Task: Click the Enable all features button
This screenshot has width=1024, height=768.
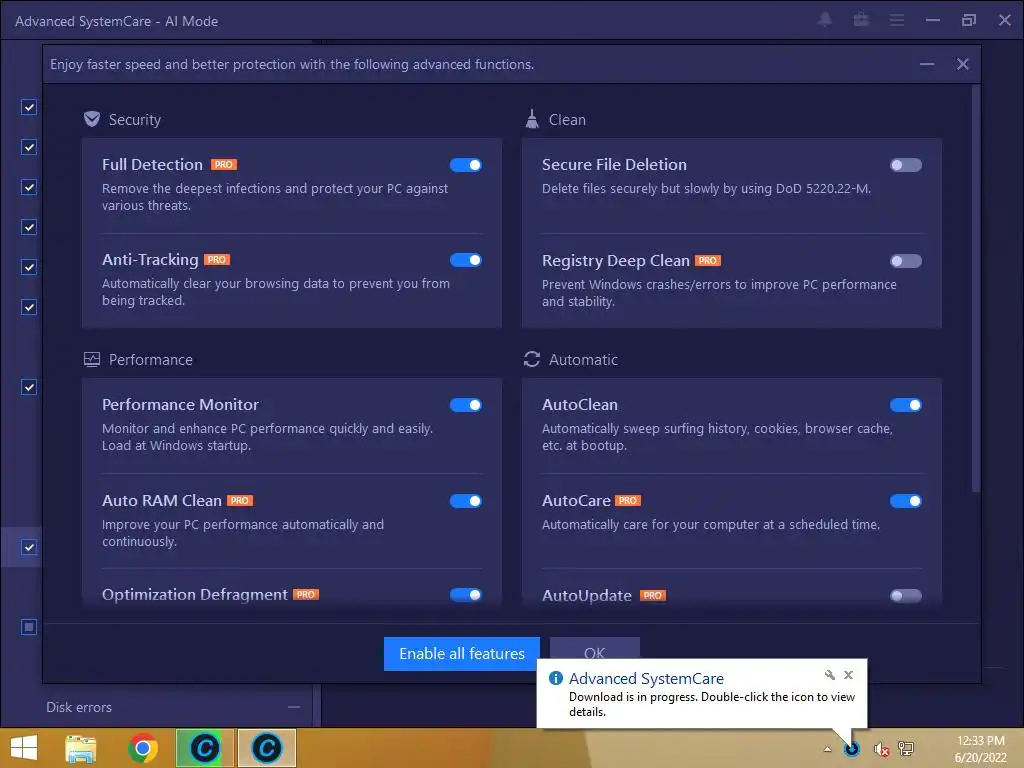Action: [x=462, y=654]
